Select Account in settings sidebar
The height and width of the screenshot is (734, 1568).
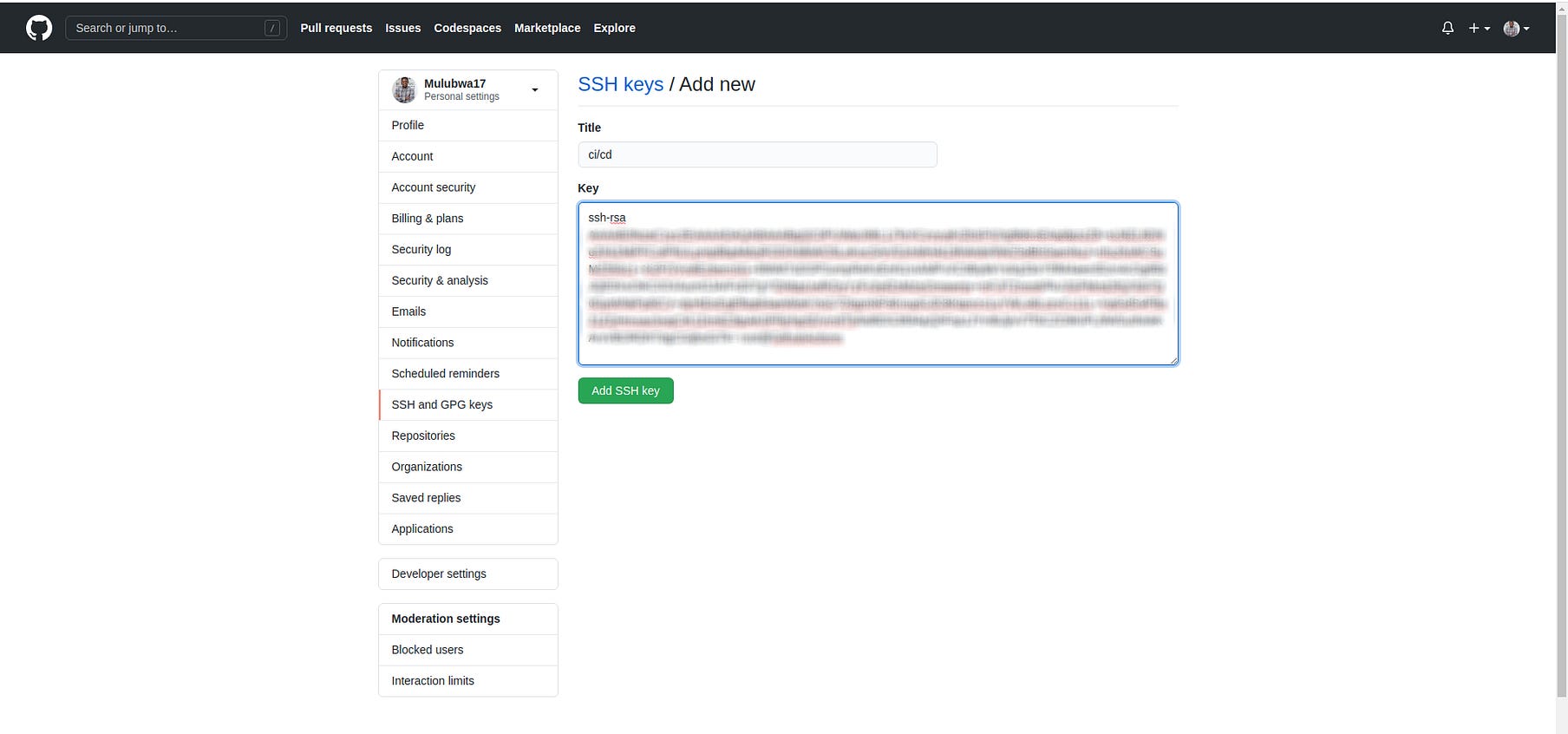[468, 156]
